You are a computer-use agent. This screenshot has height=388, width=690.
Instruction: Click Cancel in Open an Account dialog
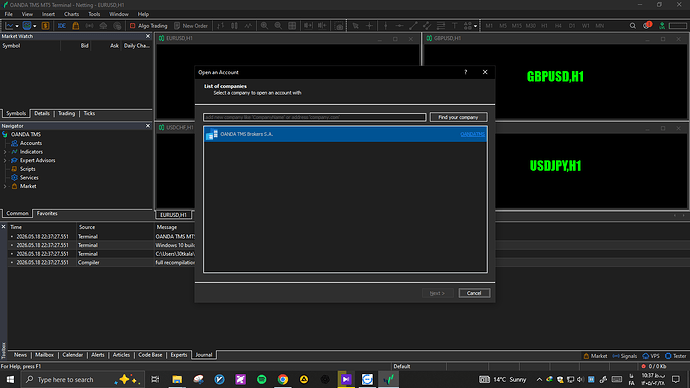click(474, 293)
